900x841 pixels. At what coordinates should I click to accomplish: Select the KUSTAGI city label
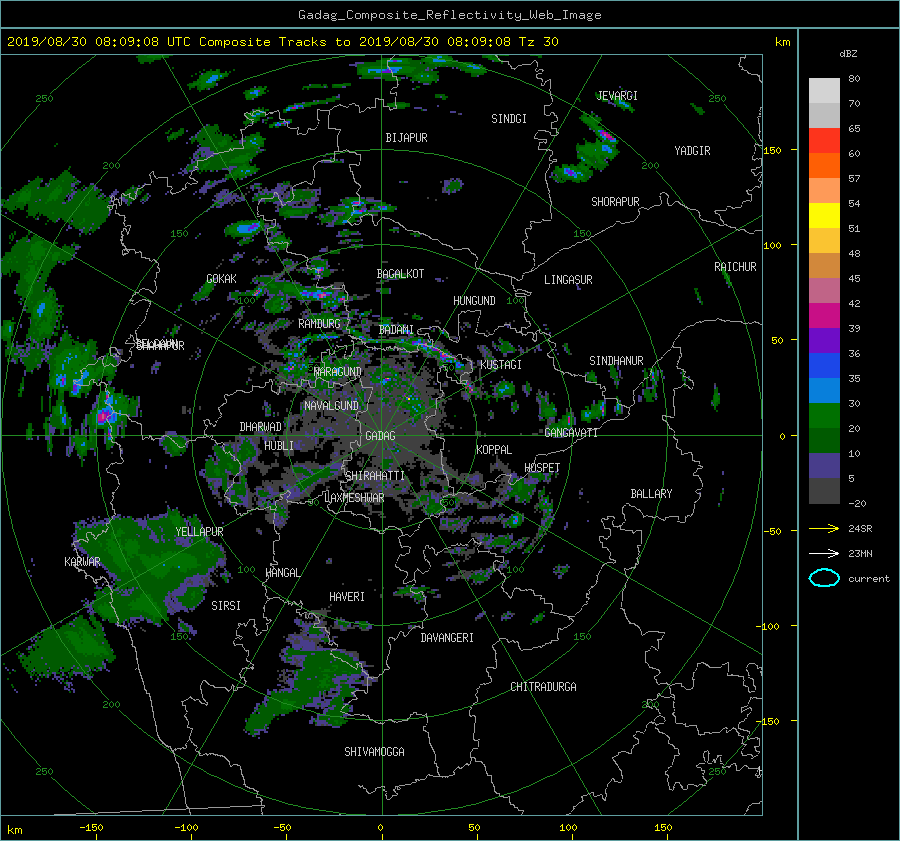click(501, 365)
